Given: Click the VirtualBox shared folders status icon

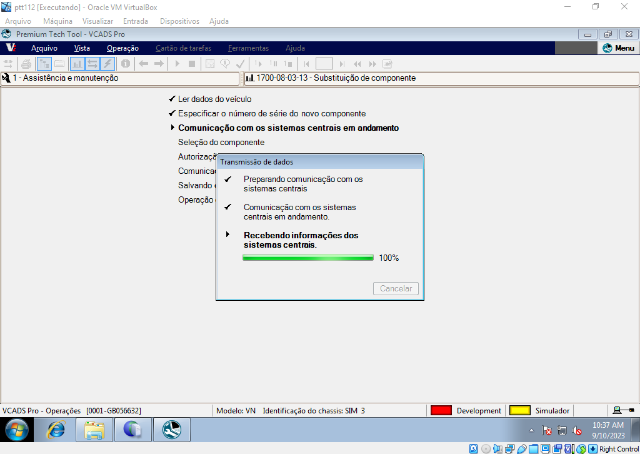Looking at the screenshot, I should [533, 449].
